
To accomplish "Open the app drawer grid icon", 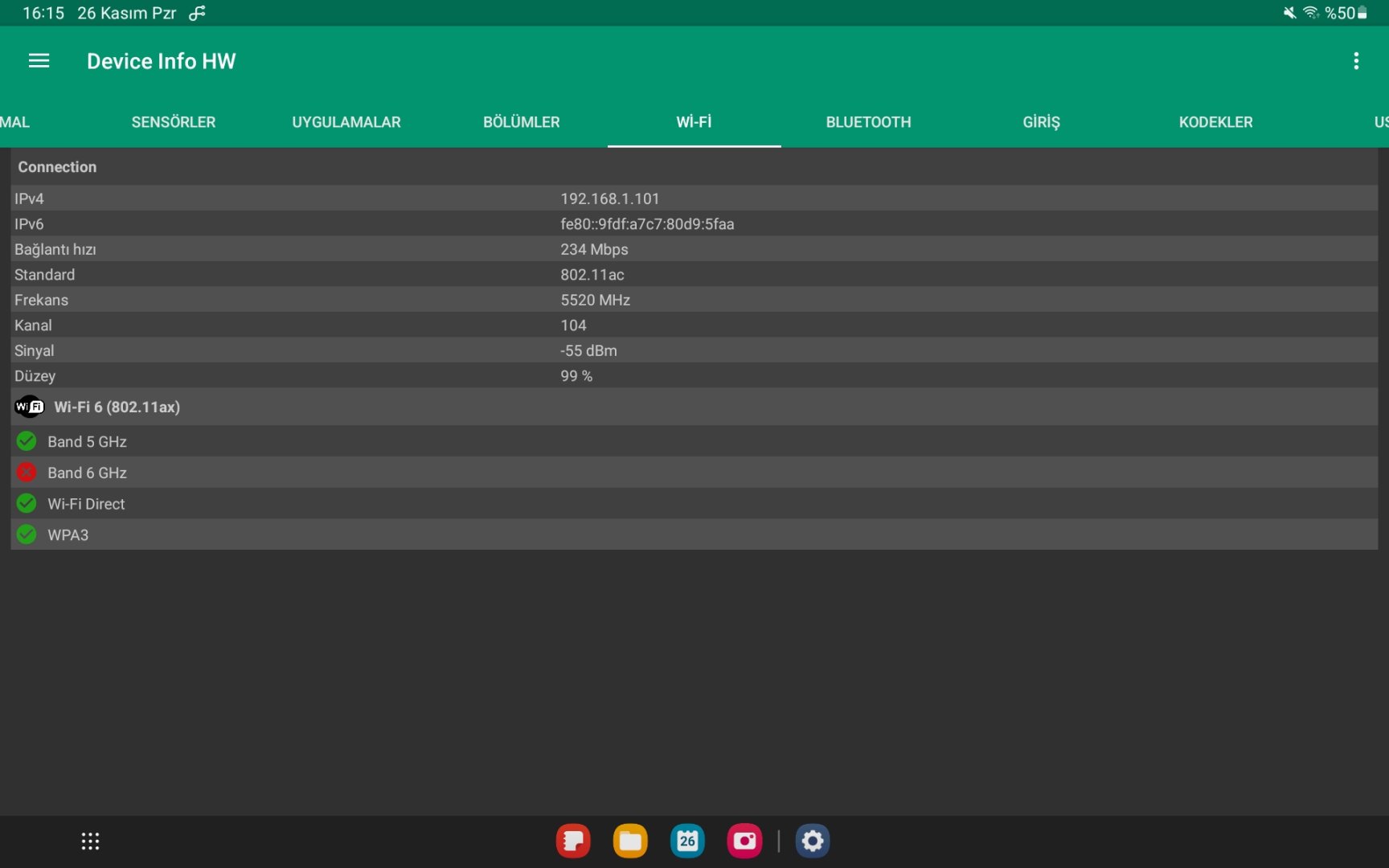I will pyautogui.click(x=90, y=841).
